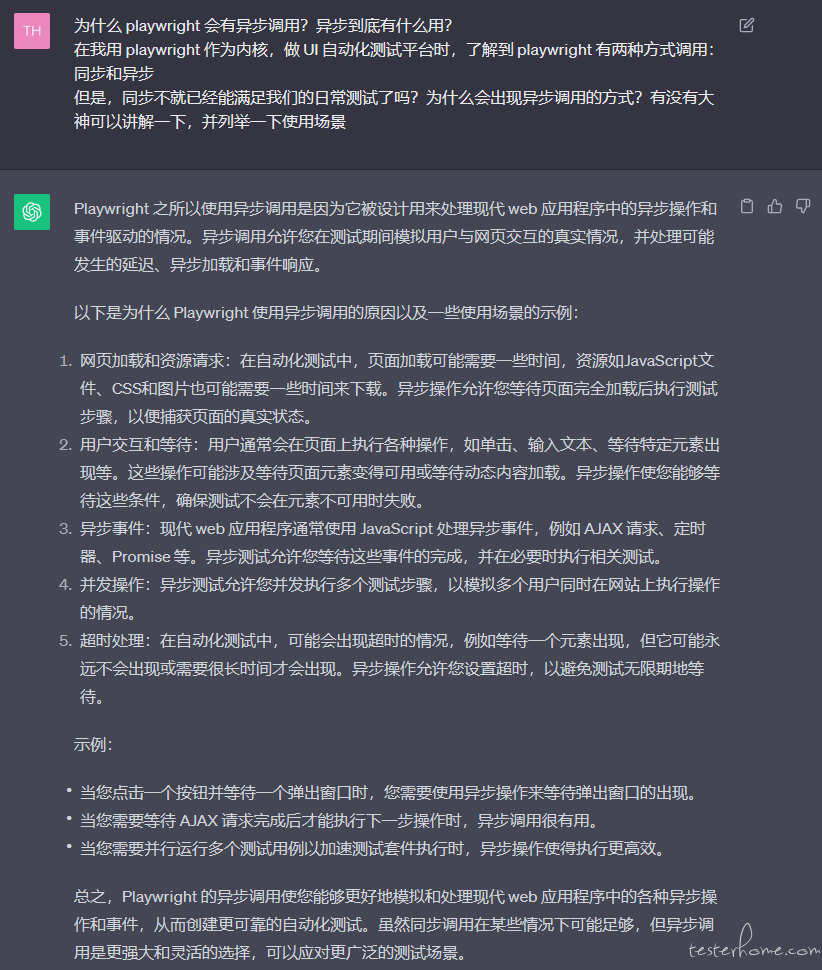Select list item 4 并发操作

point(400,598)
